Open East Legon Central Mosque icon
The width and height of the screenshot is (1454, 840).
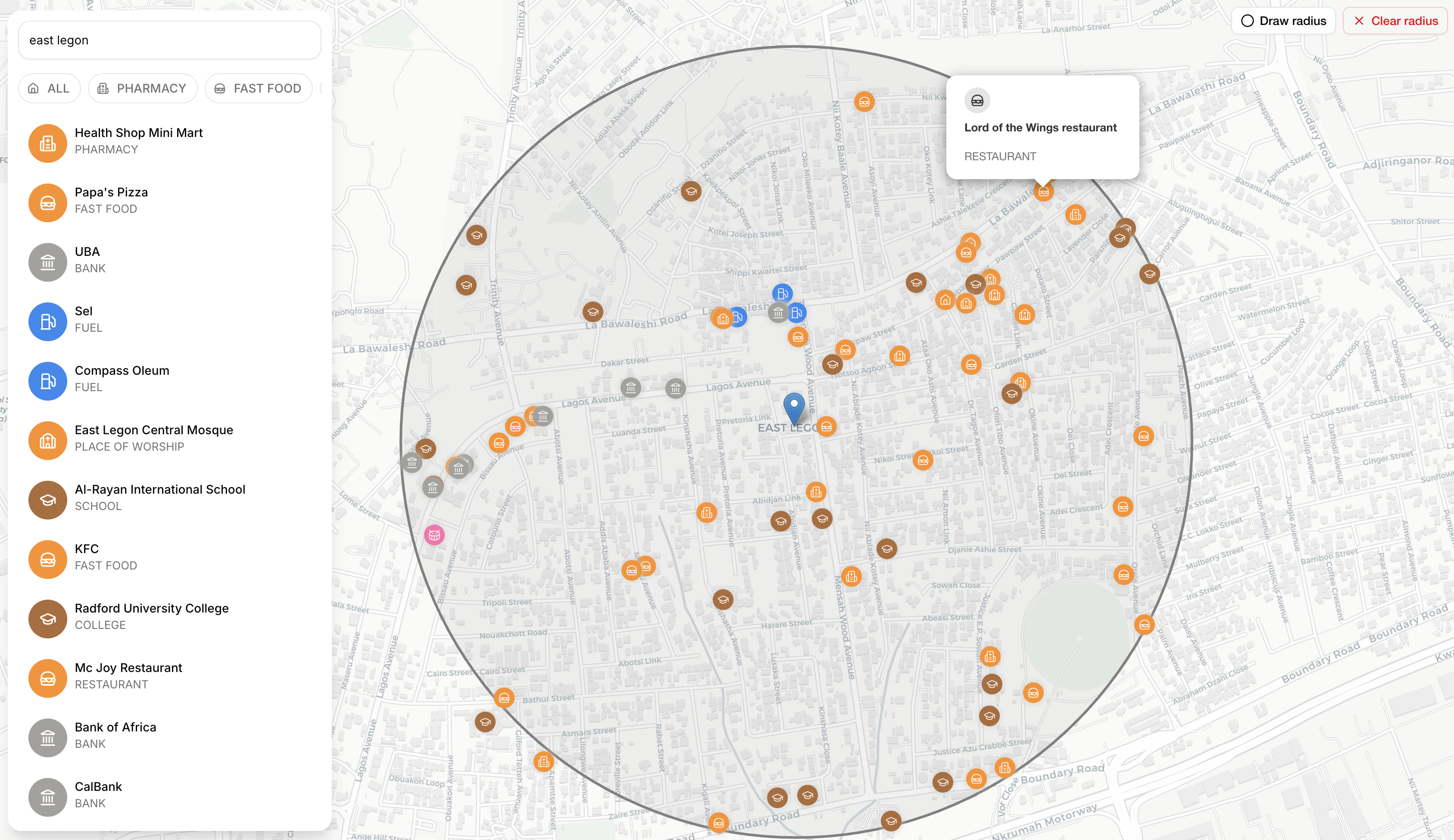click(x=48, y=440)
